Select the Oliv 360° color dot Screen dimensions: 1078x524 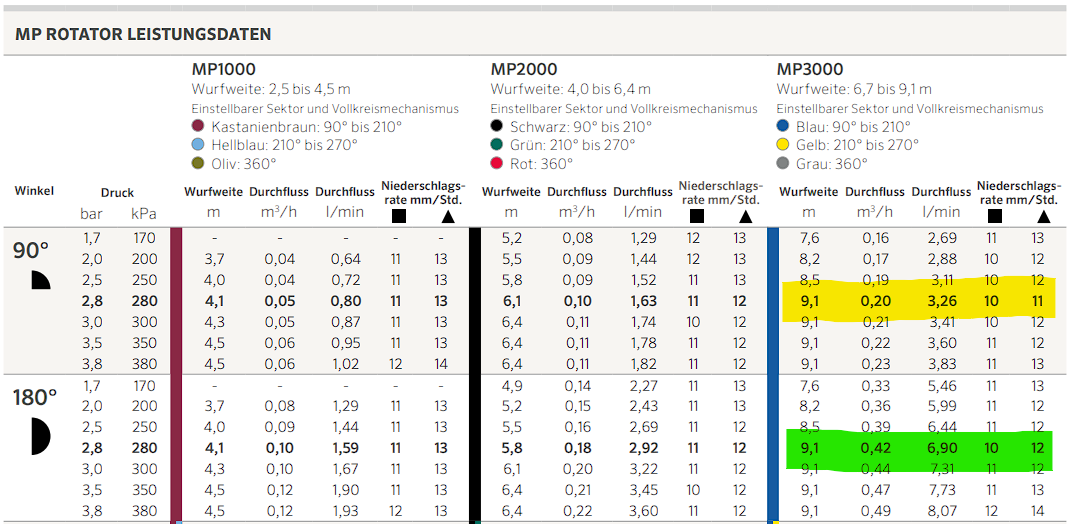click(x=198, y=164)
